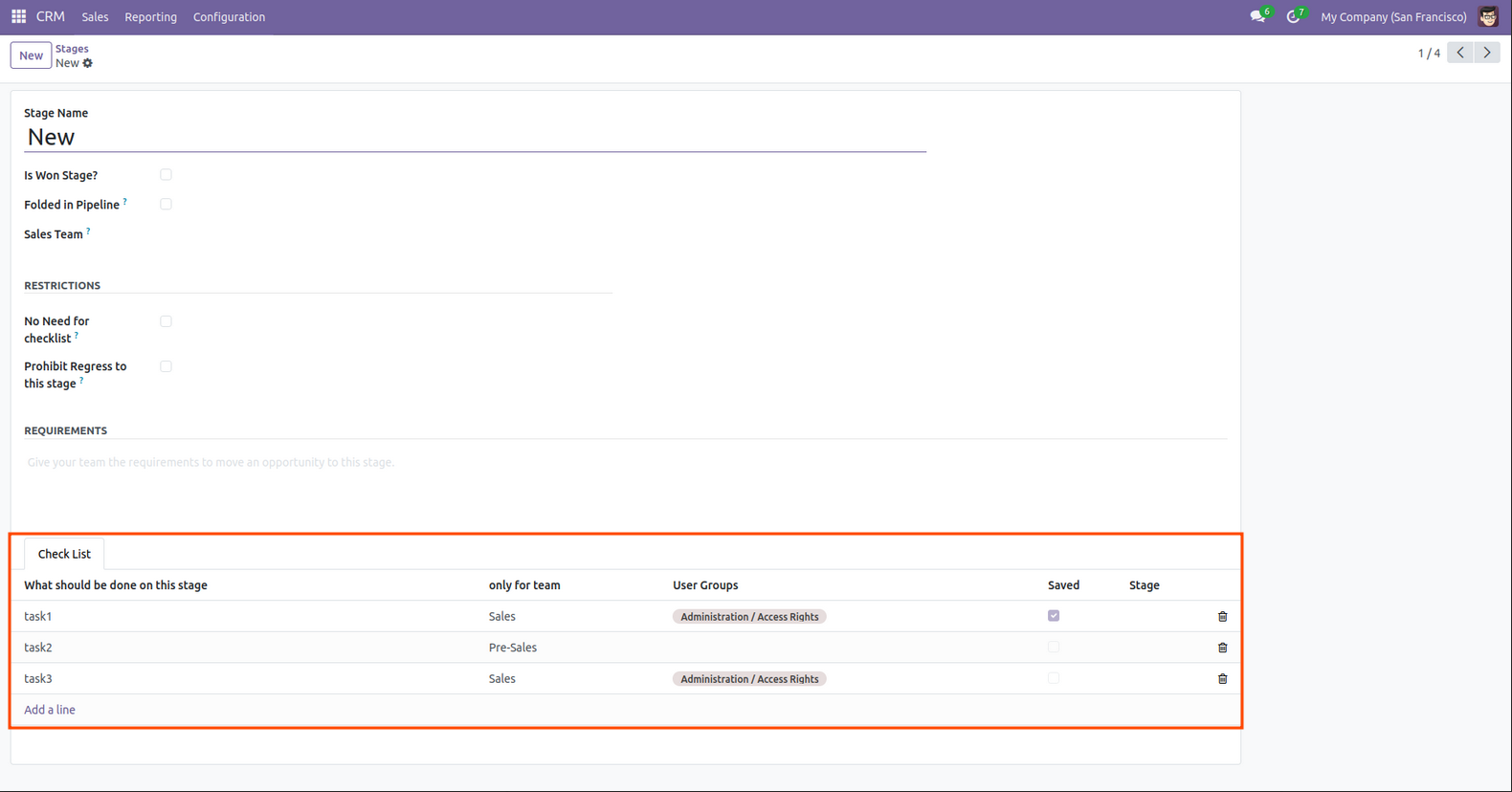
Task: Delete task1 row with trash icon
Action: pos(1222,617)
